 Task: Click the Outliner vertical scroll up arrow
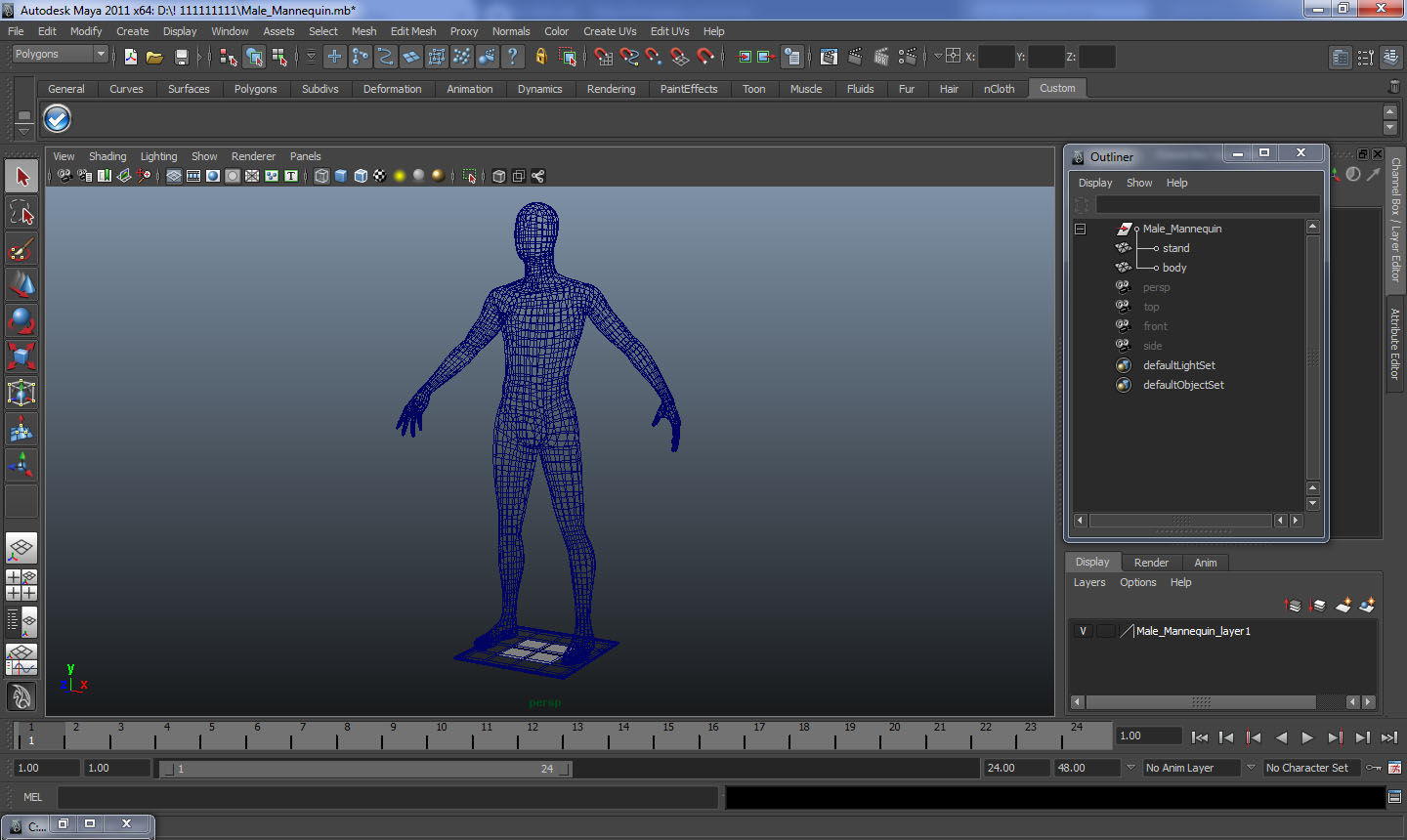[x=1312, y=227]
